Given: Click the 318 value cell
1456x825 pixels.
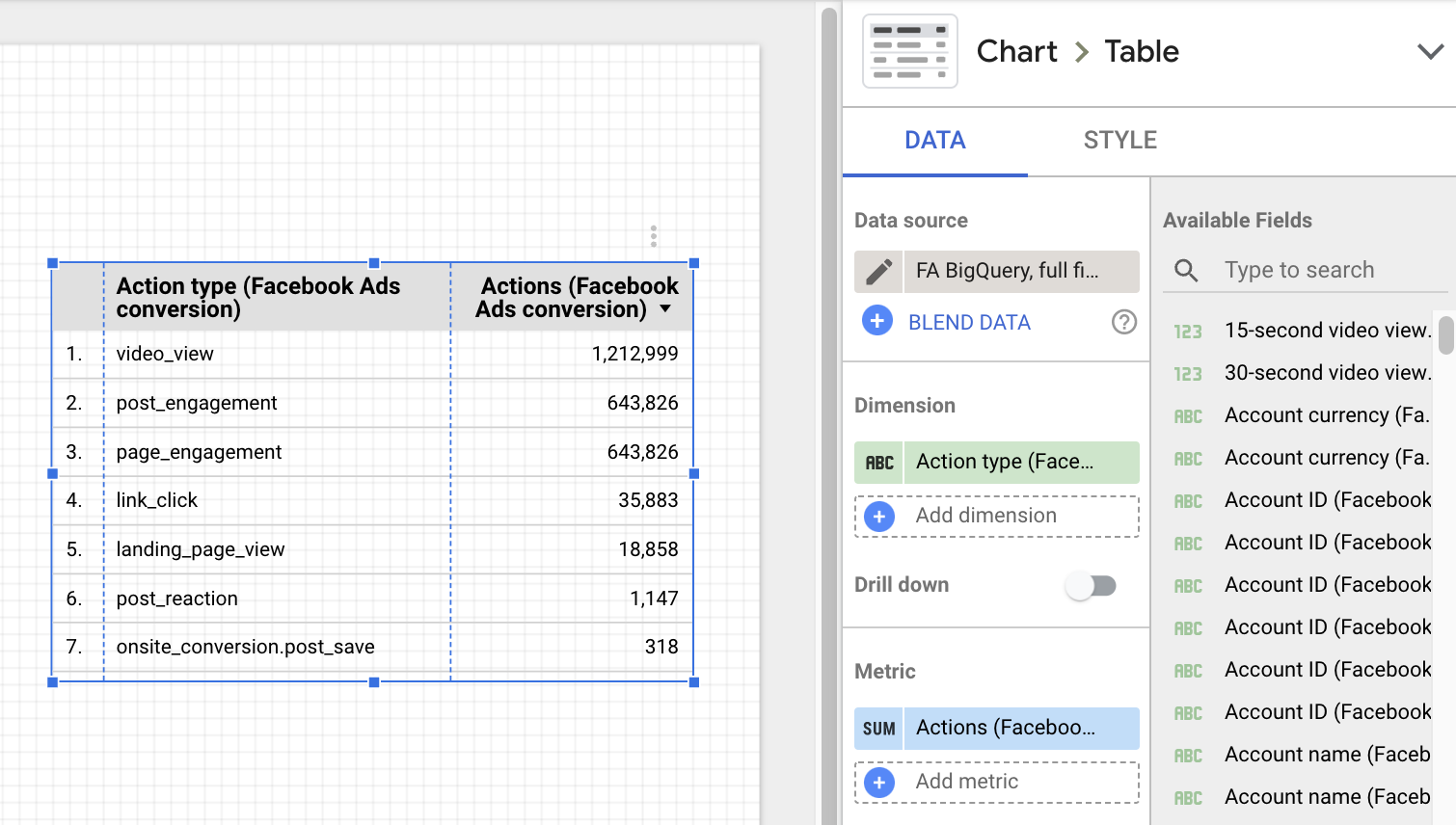Looking at the screenshot, I should [572, 647].
